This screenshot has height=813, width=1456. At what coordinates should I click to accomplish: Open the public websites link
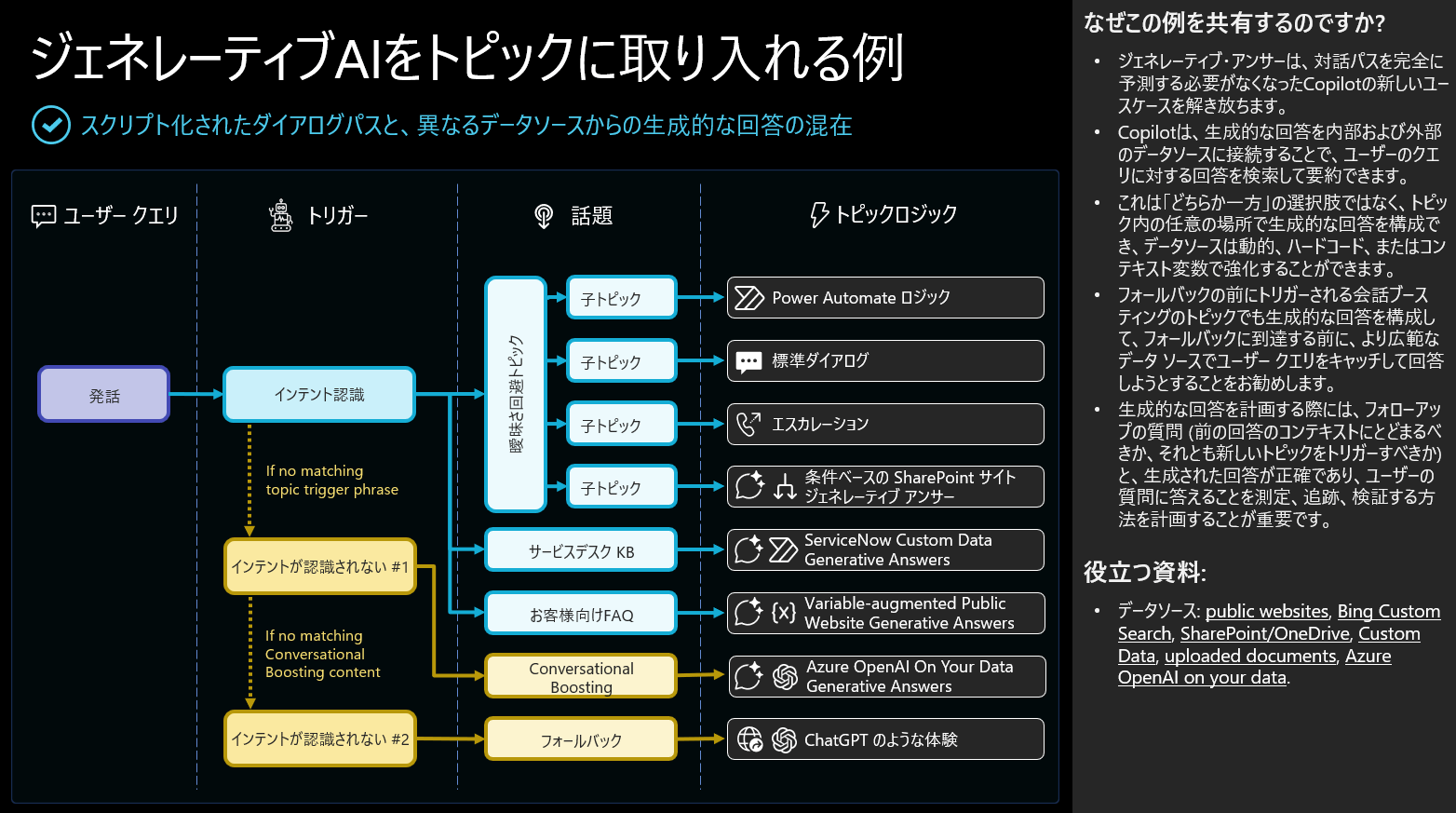pyautogui.click(x=1266, y=611)
